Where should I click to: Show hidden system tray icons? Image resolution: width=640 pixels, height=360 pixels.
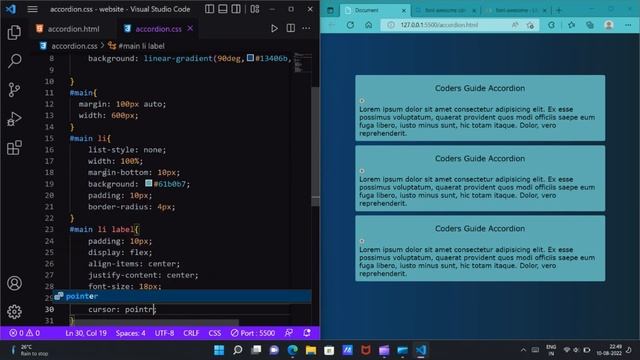[x=523, y=350]
